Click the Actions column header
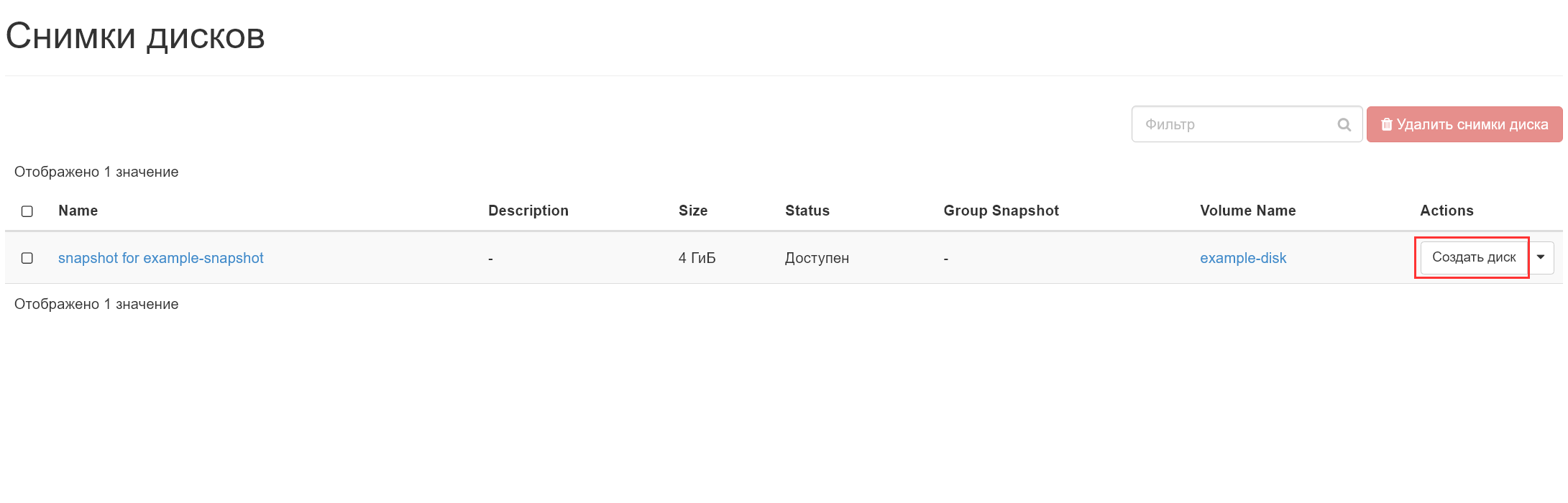Screen dimensions: 1568x503 coord(1446,211)
